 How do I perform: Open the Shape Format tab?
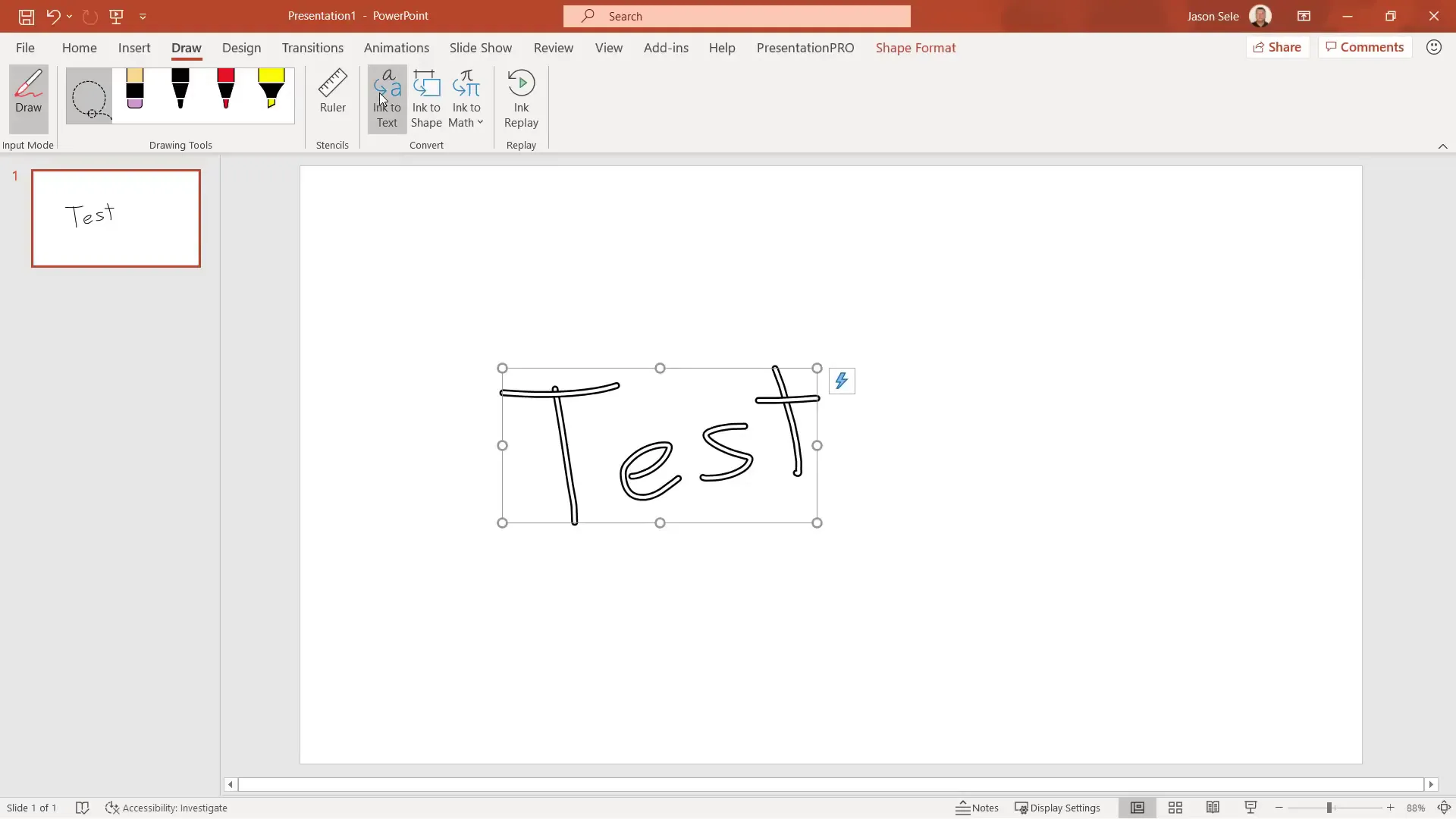(915, 48)
